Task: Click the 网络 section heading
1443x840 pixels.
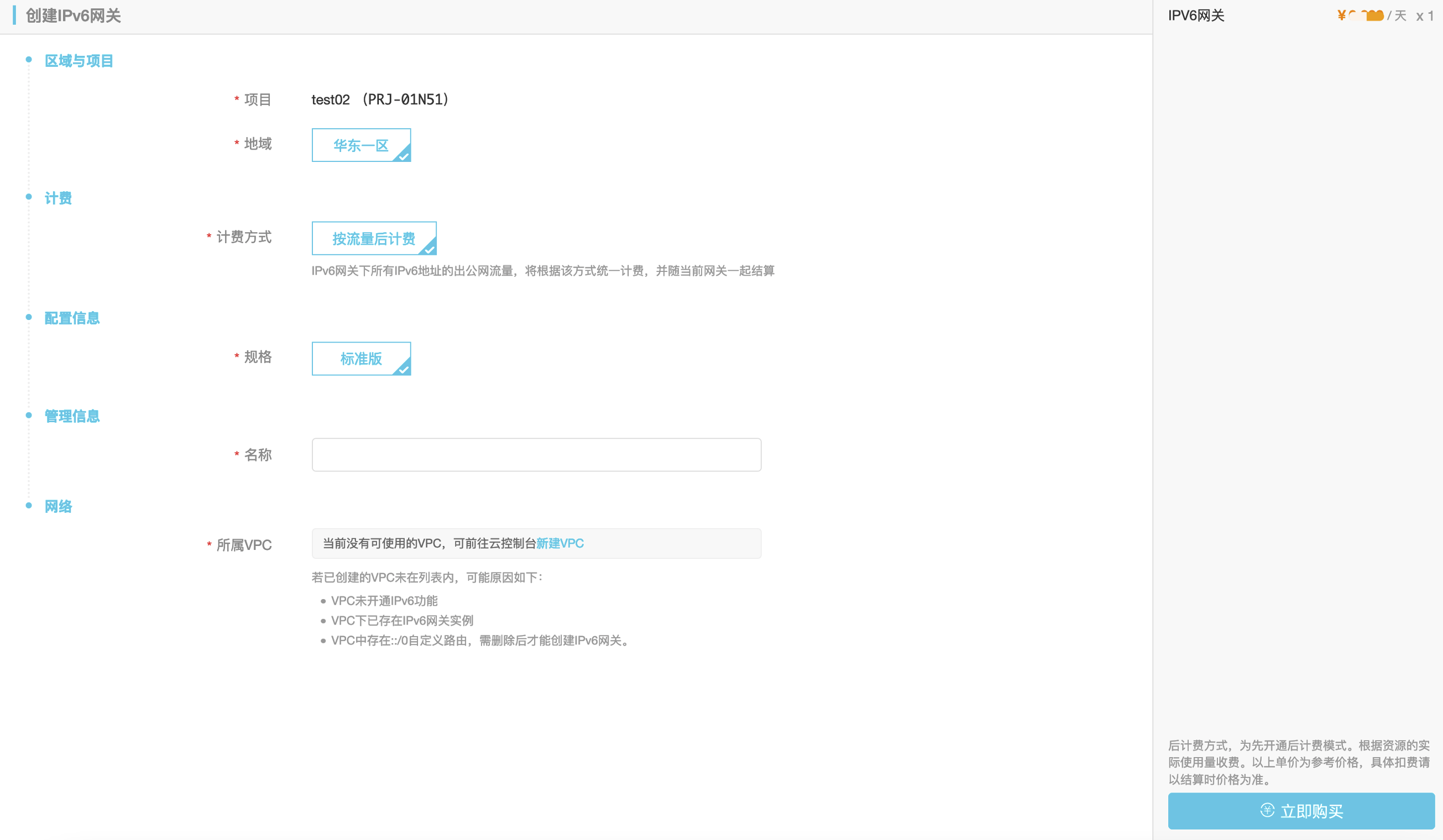Action: [x=59, y=506]
